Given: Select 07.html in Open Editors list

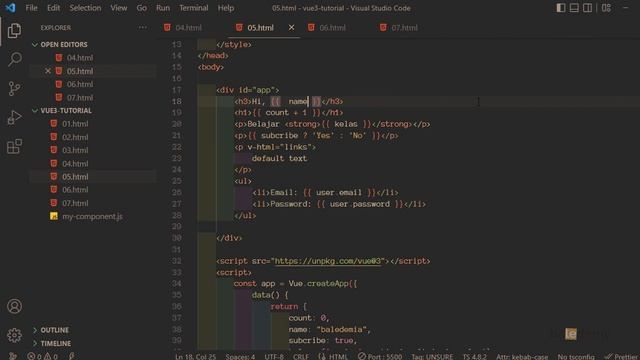Looking at the screenshot, I should pyautogui.click(x=80, y=98).
